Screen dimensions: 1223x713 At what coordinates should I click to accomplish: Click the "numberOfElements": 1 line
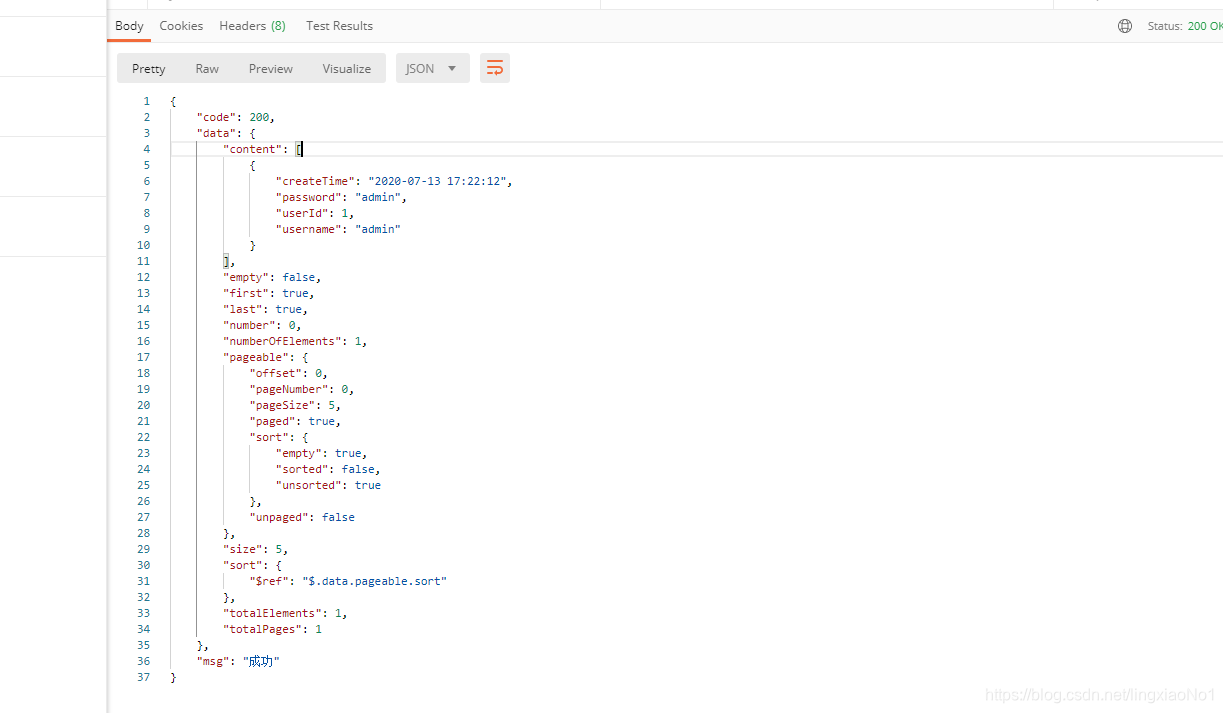[295, 341]
